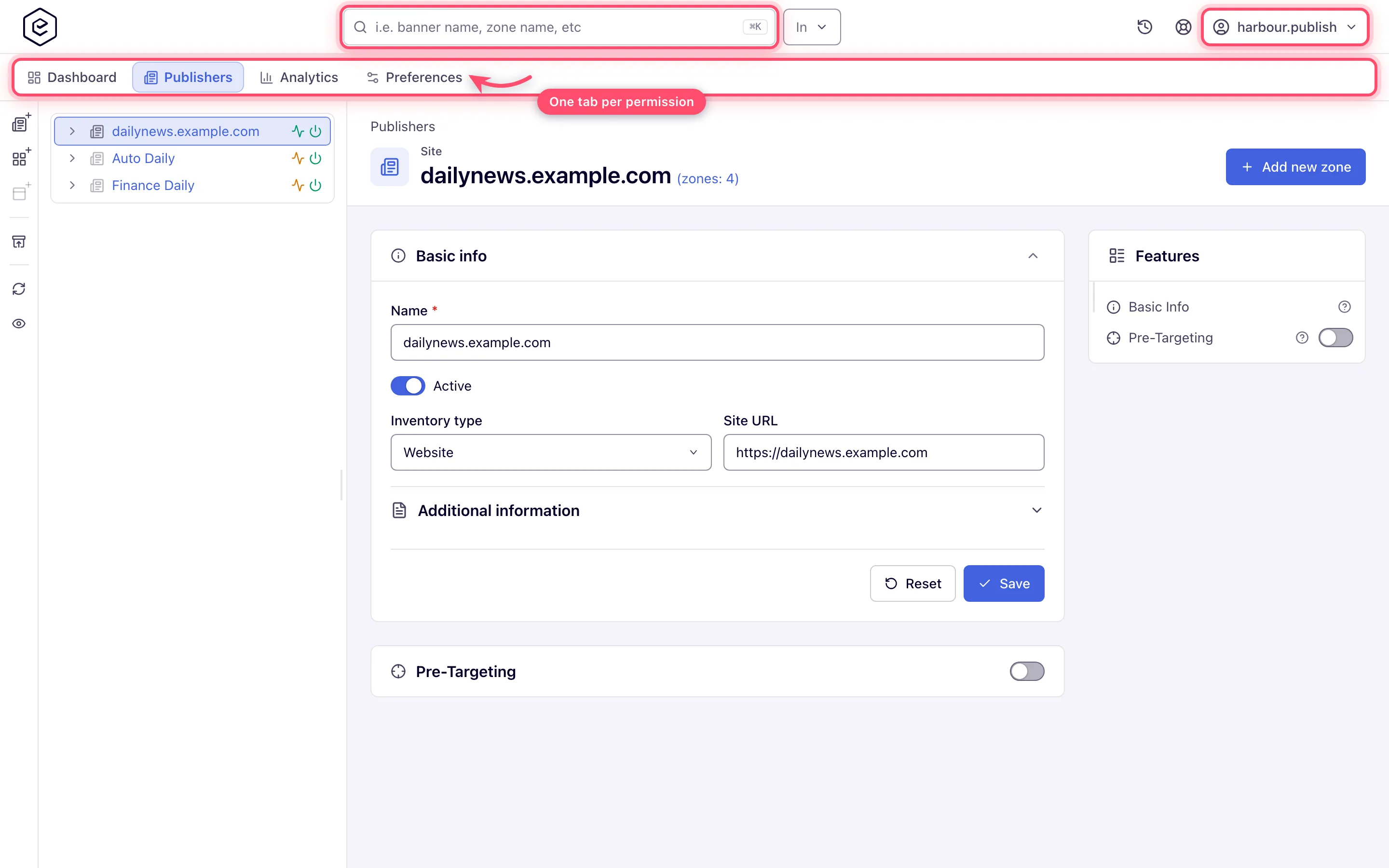Click the Save button
1389x868 pixels.
(x=1003, y=584)
